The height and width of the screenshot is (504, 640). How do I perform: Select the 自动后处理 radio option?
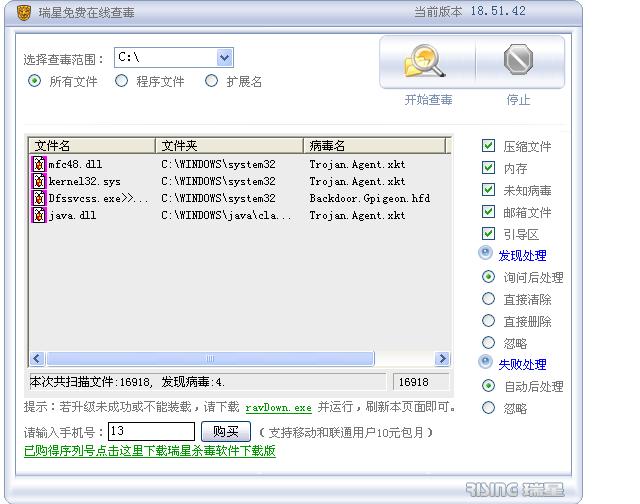tap(488, 386)
